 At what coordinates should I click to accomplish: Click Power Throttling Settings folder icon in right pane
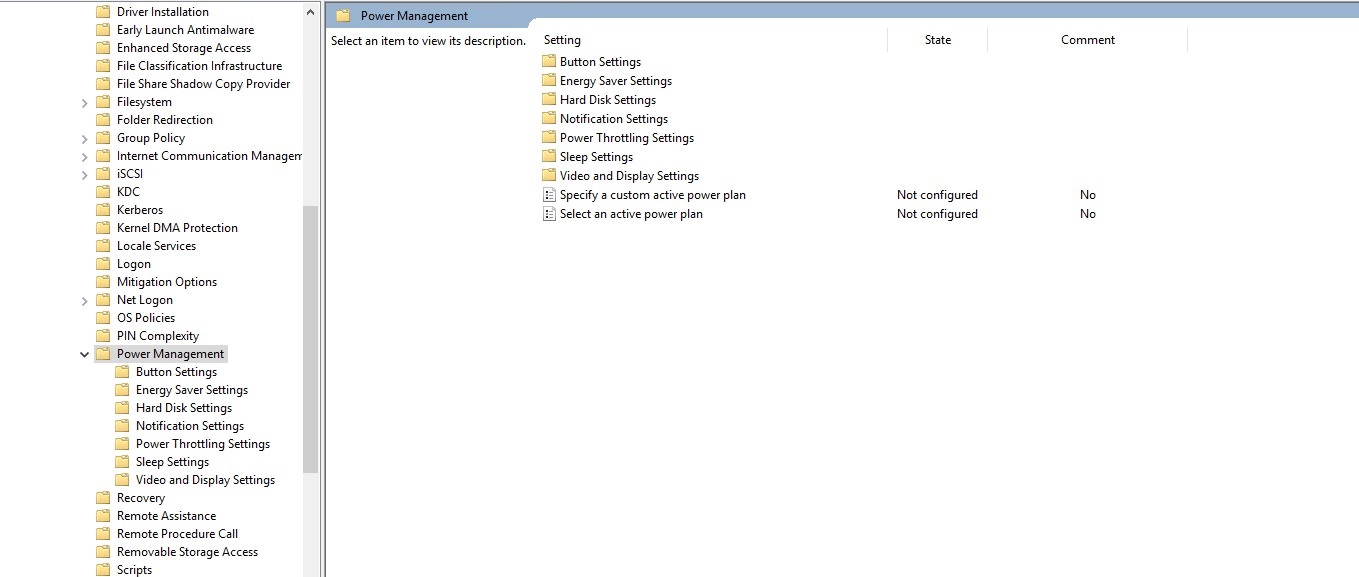[548, 138]
